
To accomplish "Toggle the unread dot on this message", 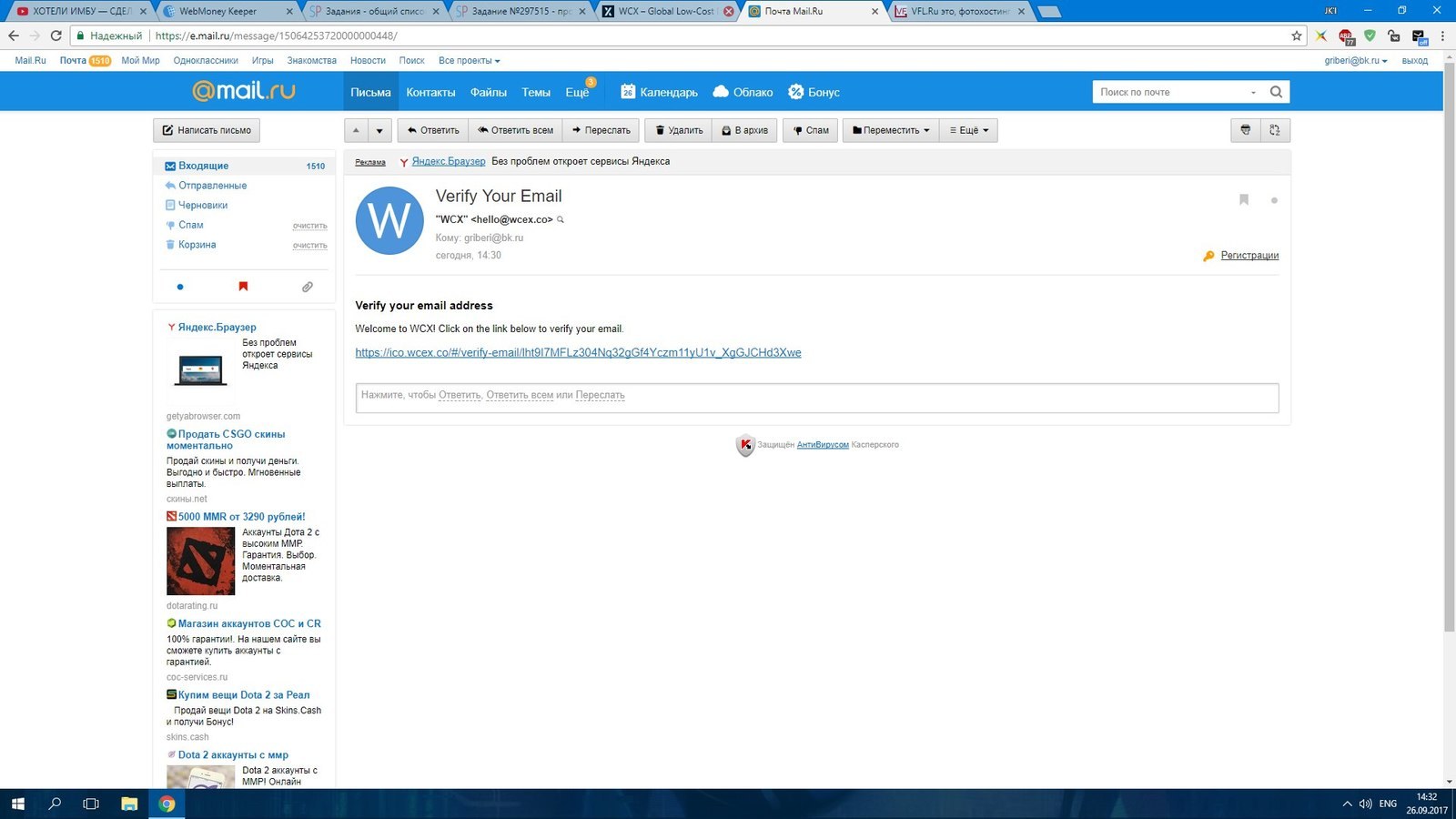I will click(x=1274, y=200).
